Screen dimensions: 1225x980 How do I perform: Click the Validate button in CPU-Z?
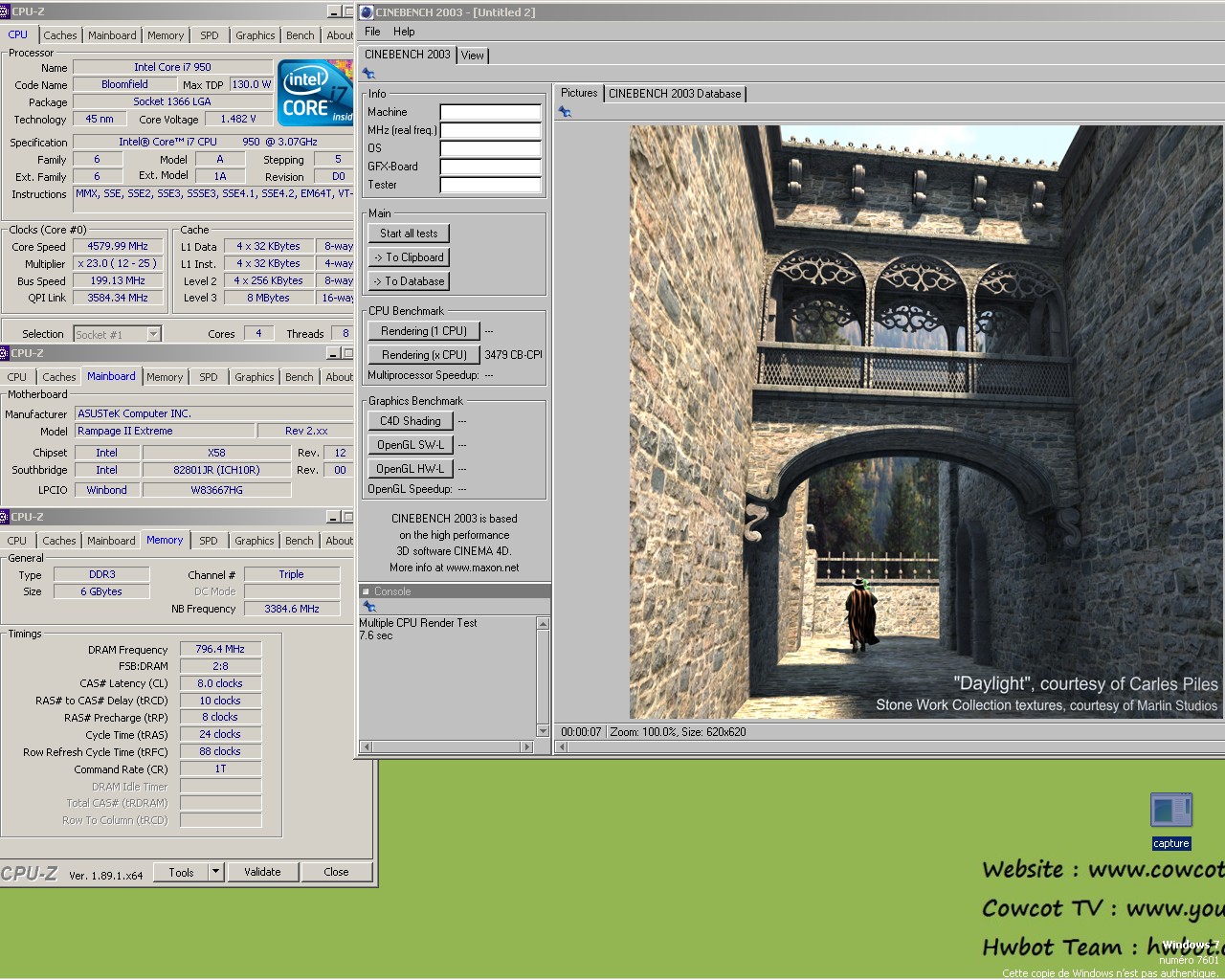point(262,872)
